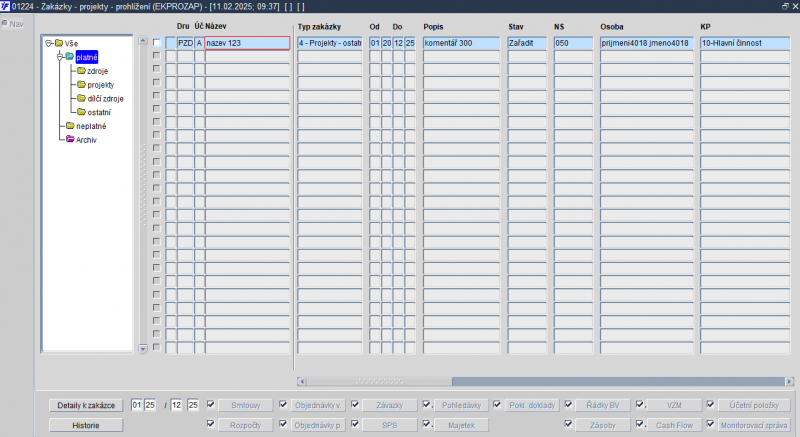Select dílčí zdroje in the tree
The height and width of the screenshot is (437, 800).
[x=105, y=98]
